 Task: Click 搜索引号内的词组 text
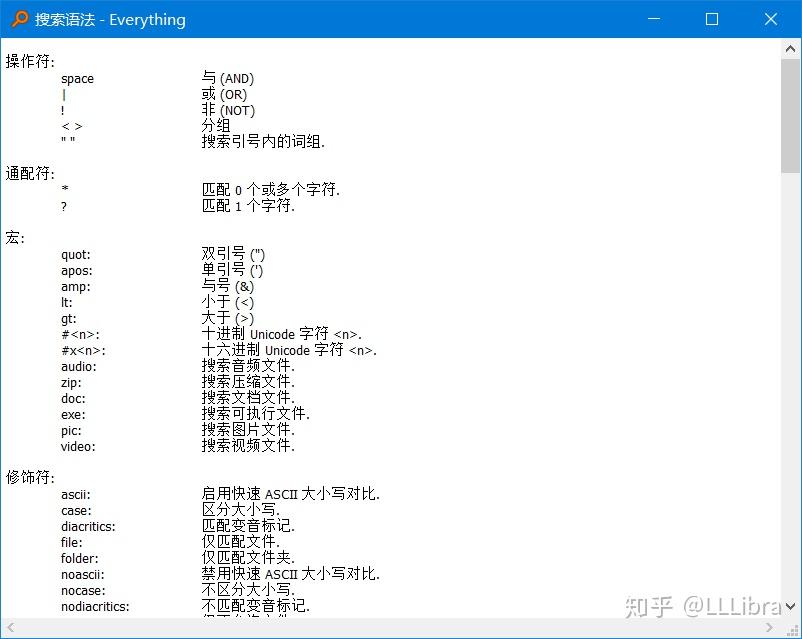click(263, 142)
